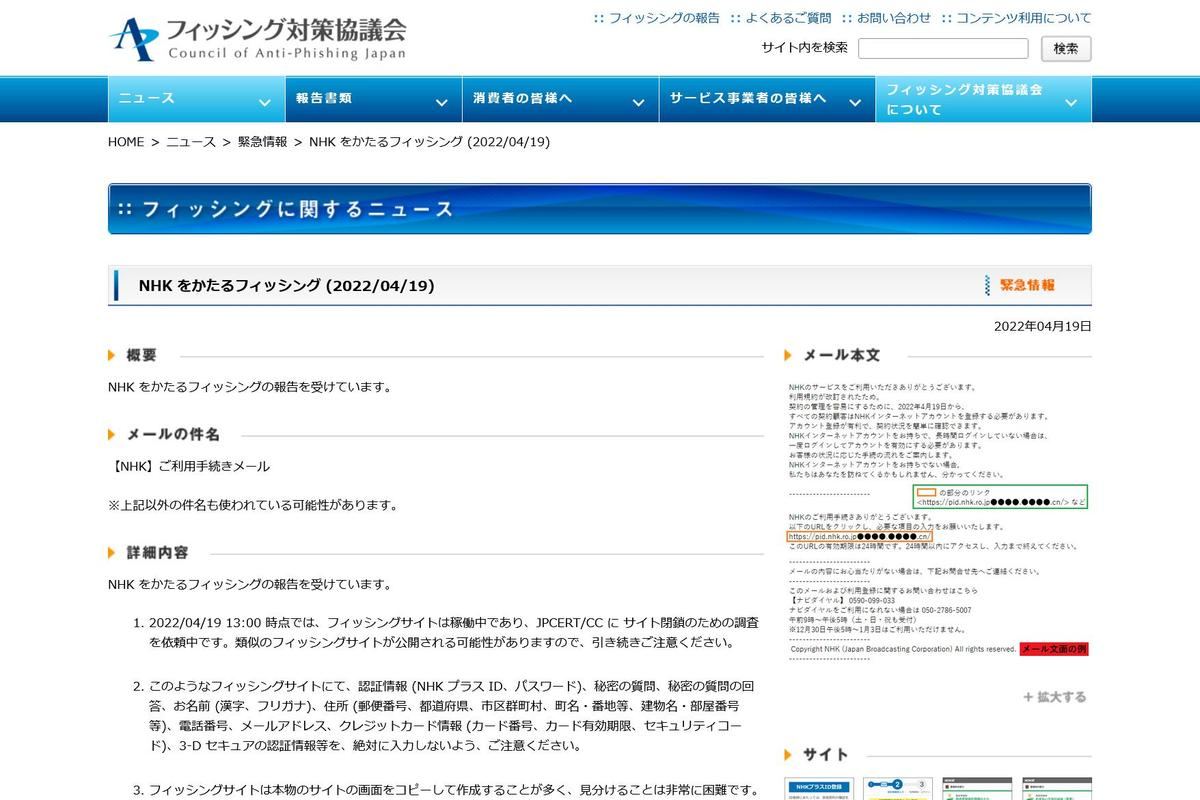Open the 報告書類 menu
Image resolution: width=1200 pixels, height=800 pixels.
(373, 99)
